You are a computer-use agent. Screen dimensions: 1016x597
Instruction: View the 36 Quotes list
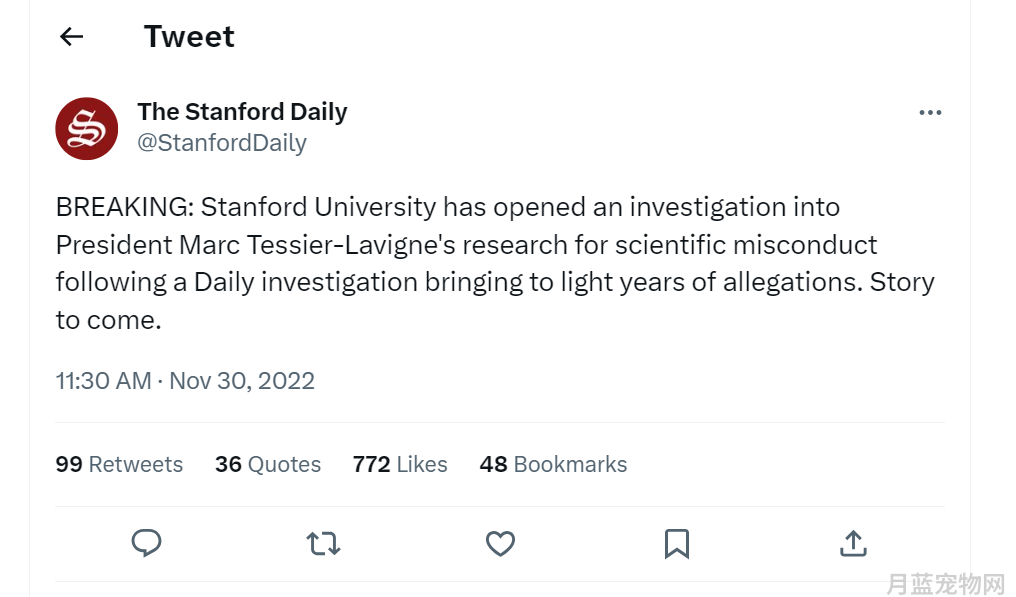click(268, 464)
